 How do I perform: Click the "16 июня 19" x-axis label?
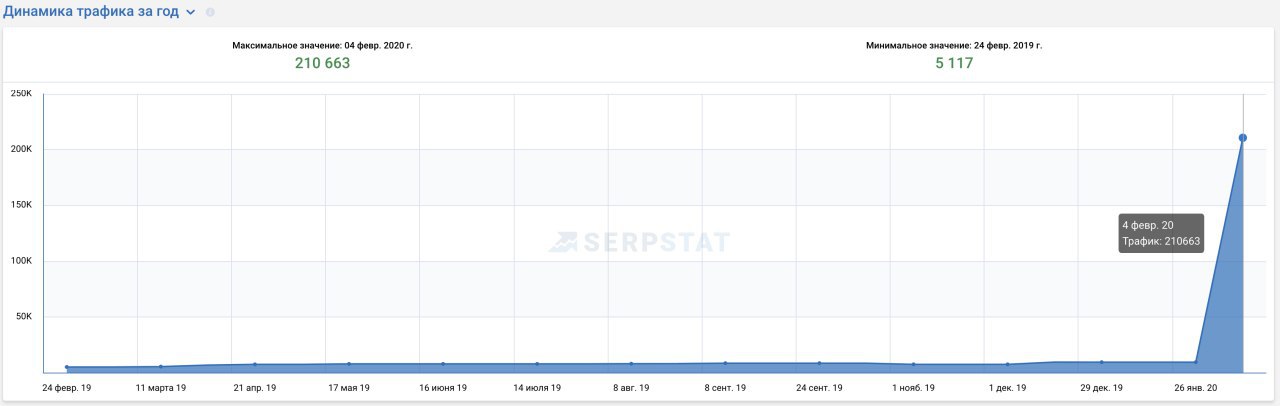443,387
